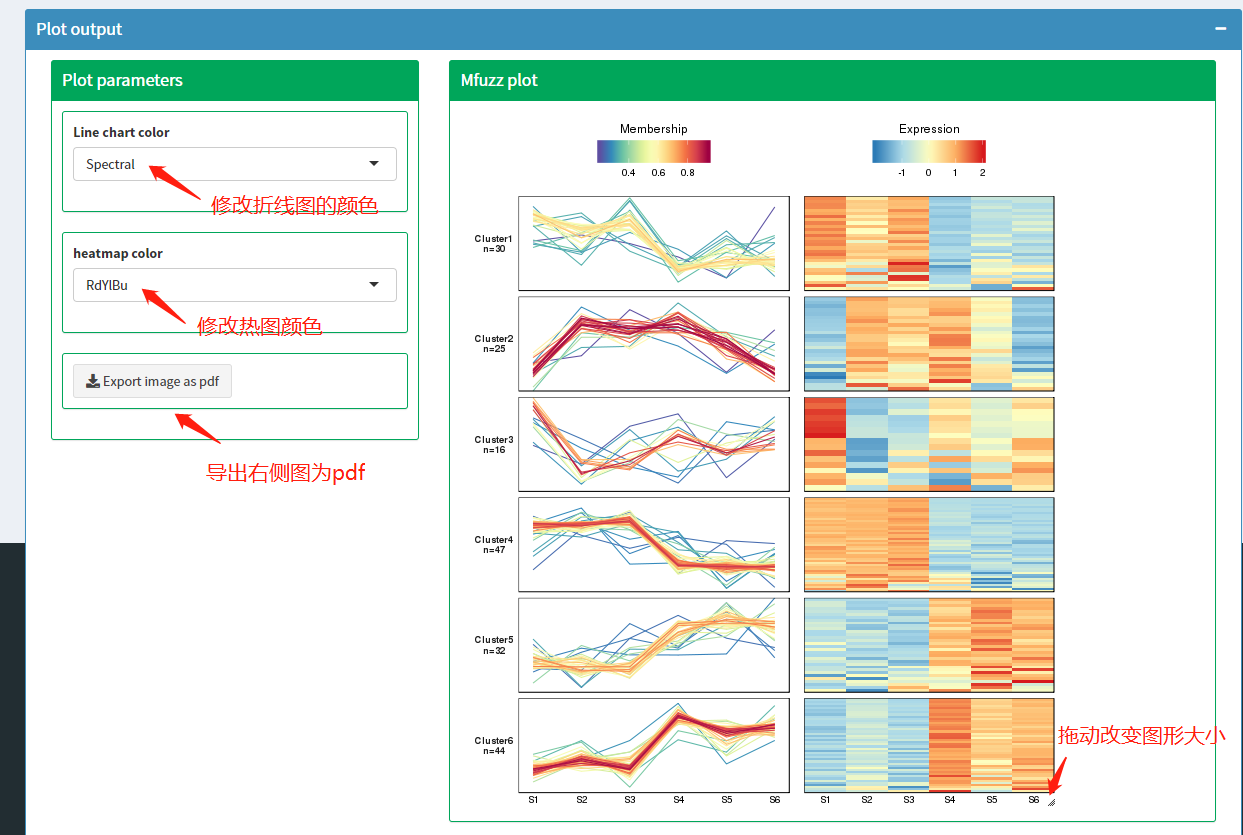Open the Line chart color dropdown

(x=234, y=164)
